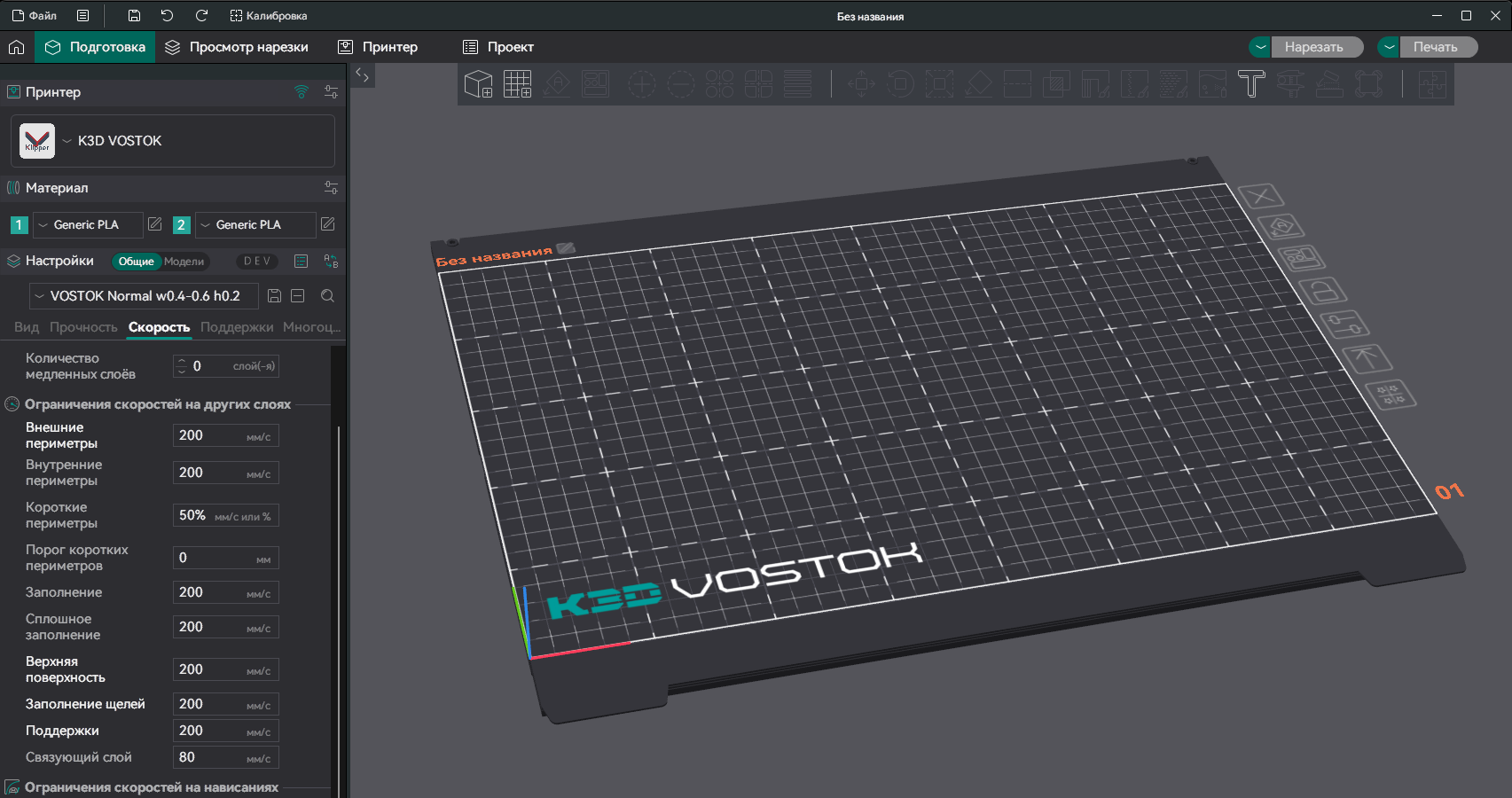The height and width of the screenshot is (798, 1512).
Task: Click the Arrange all objects toolbar icon
Action: (595, 84)
